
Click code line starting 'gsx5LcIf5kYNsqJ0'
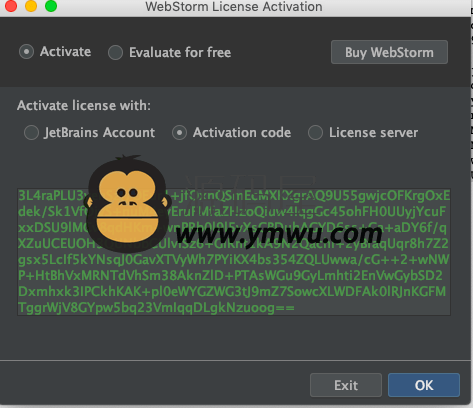click(234, 260)
